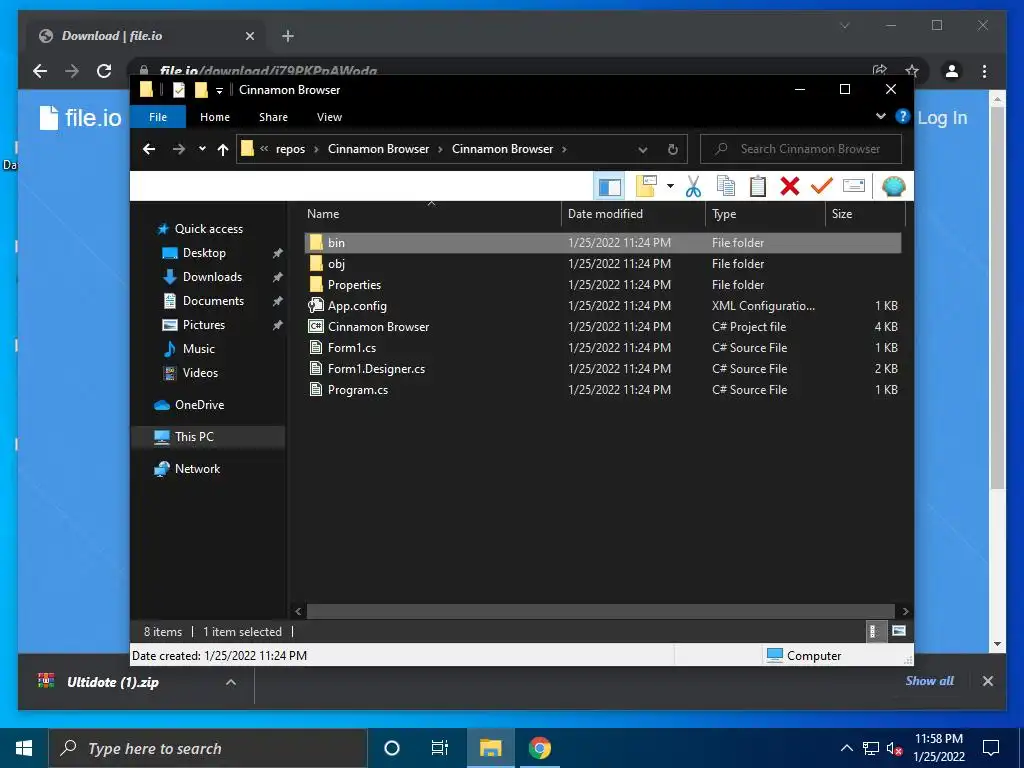Screen dimensions: 1024x768
Task: Click the first Cinnamon Browser breadcrumb
Action: 378,149
